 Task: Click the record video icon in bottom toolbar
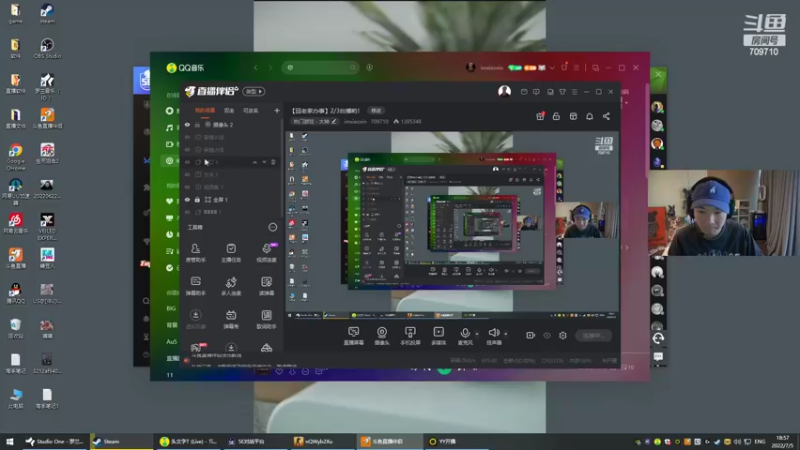click(x=531, y=335)
